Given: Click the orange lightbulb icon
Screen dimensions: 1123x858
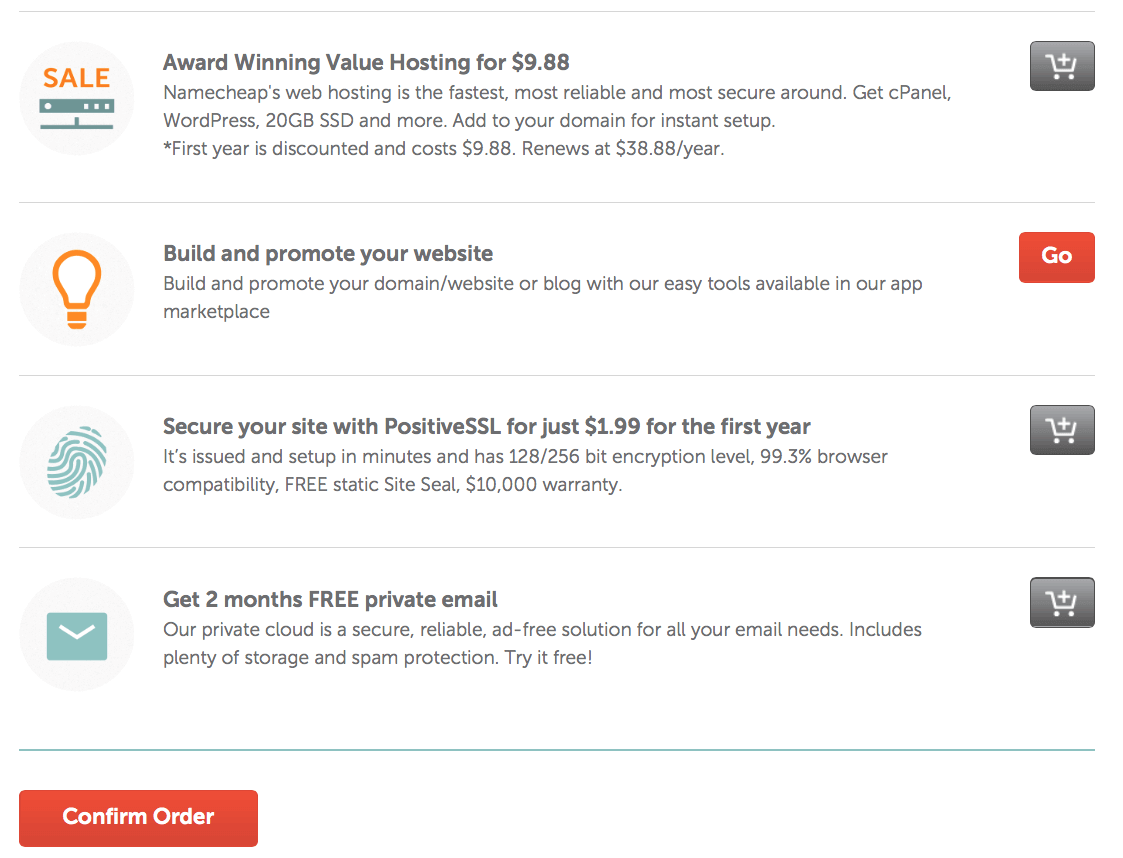Looking at the screenshot, I should 77,289.
